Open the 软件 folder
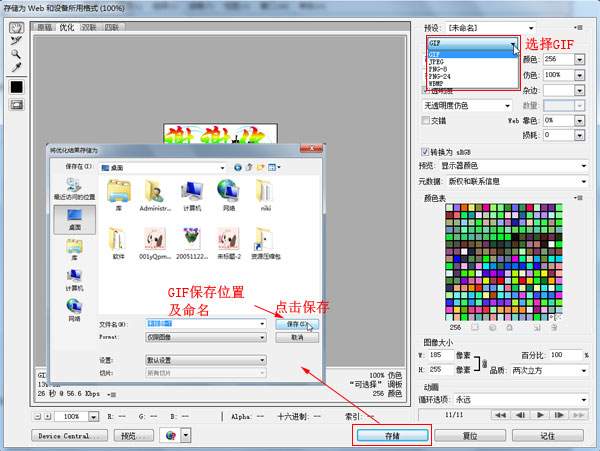Viewport: 600px width, 451px height. point(118,243)
